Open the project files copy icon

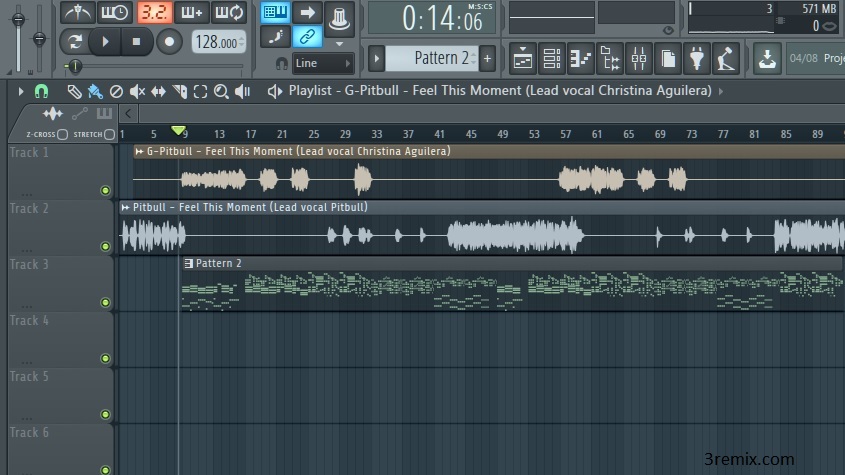pos(668,58)
